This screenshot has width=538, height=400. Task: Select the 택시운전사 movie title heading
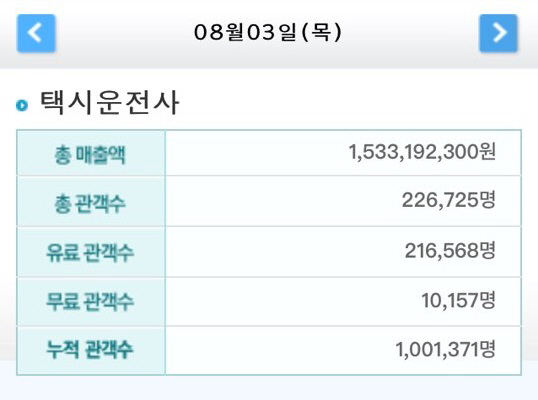pos(109,103)
